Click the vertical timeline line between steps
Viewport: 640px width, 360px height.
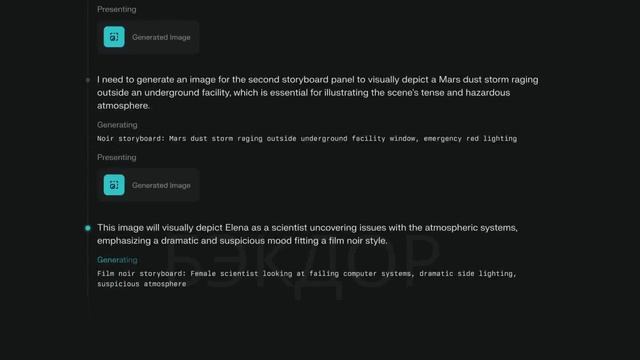tap(88, 155)
